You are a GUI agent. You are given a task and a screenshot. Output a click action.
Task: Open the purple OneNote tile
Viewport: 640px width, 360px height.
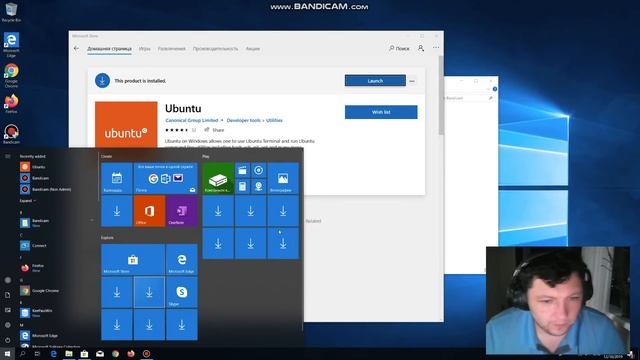182,211
